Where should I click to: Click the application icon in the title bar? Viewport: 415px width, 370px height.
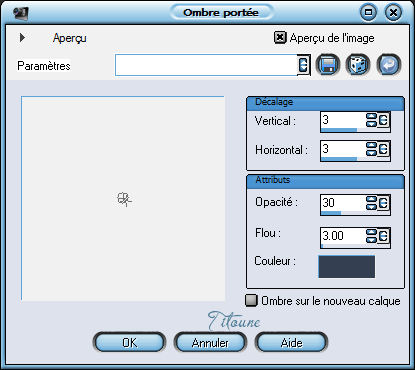21,13
